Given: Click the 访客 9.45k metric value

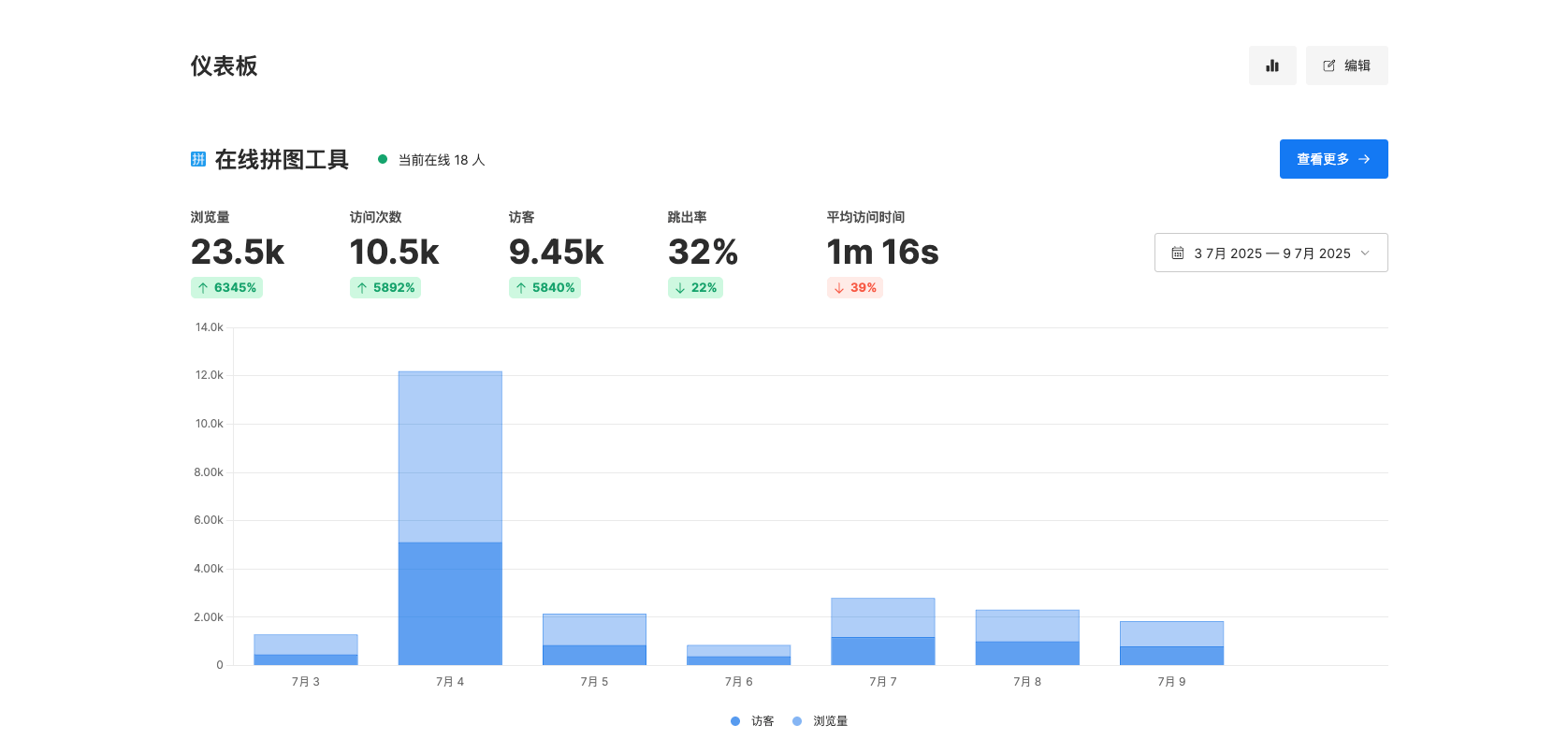Looking at the screenshot, I should pyautogui.click(x=556, y=253).
